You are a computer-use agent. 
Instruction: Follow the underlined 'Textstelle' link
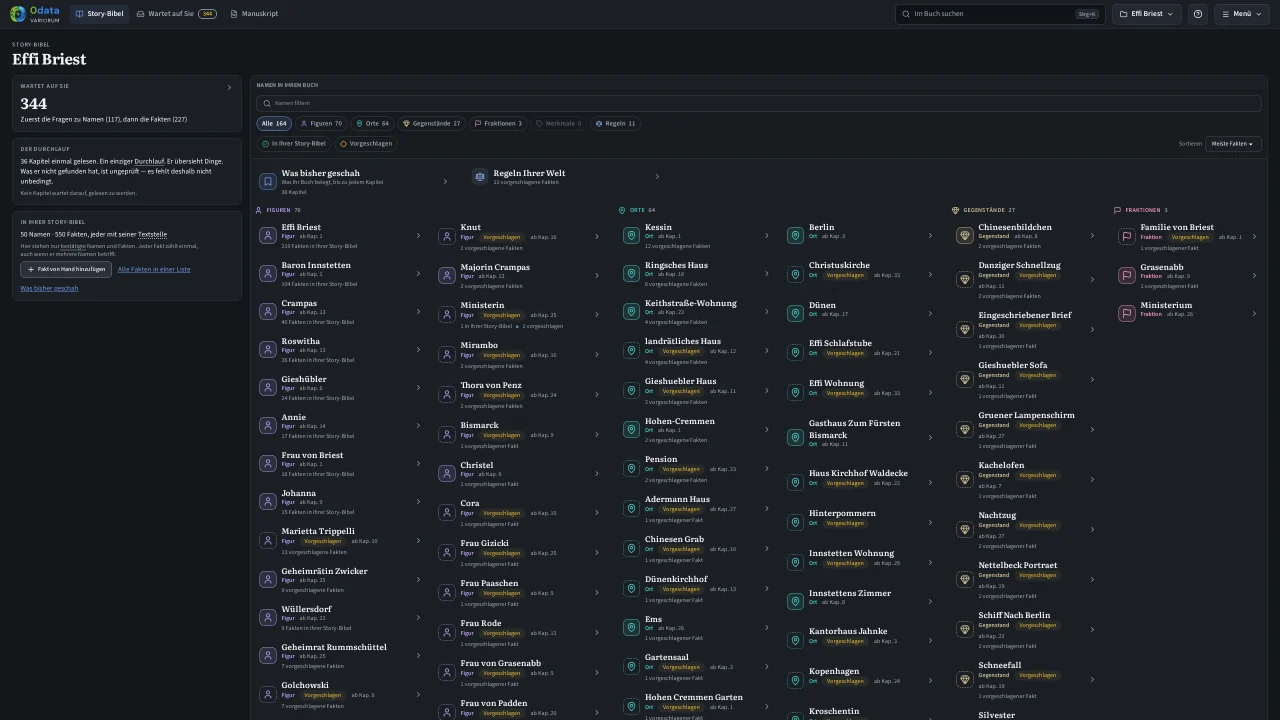click(152, 234)
